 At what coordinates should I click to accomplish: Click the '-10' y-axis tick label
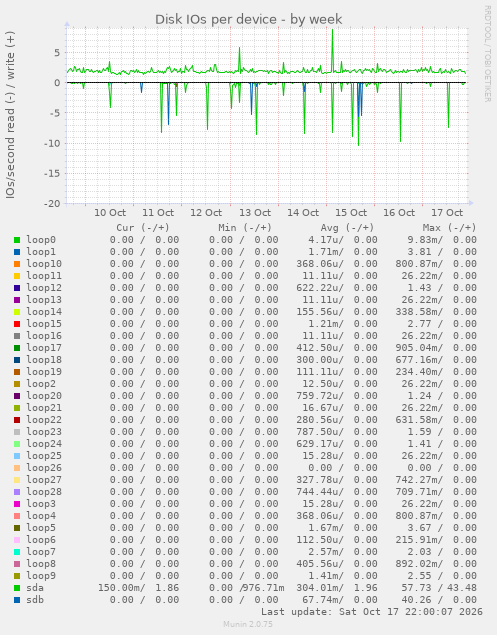[x=52, y=143]
